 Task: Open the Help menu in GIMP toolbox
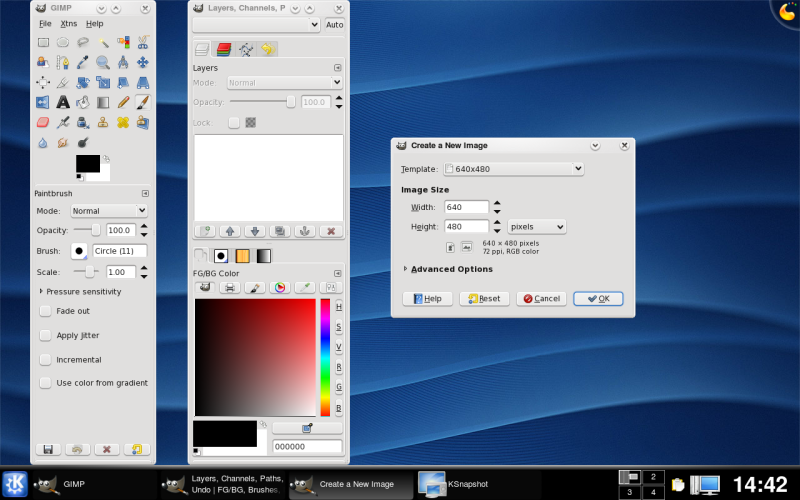point(94,23)
